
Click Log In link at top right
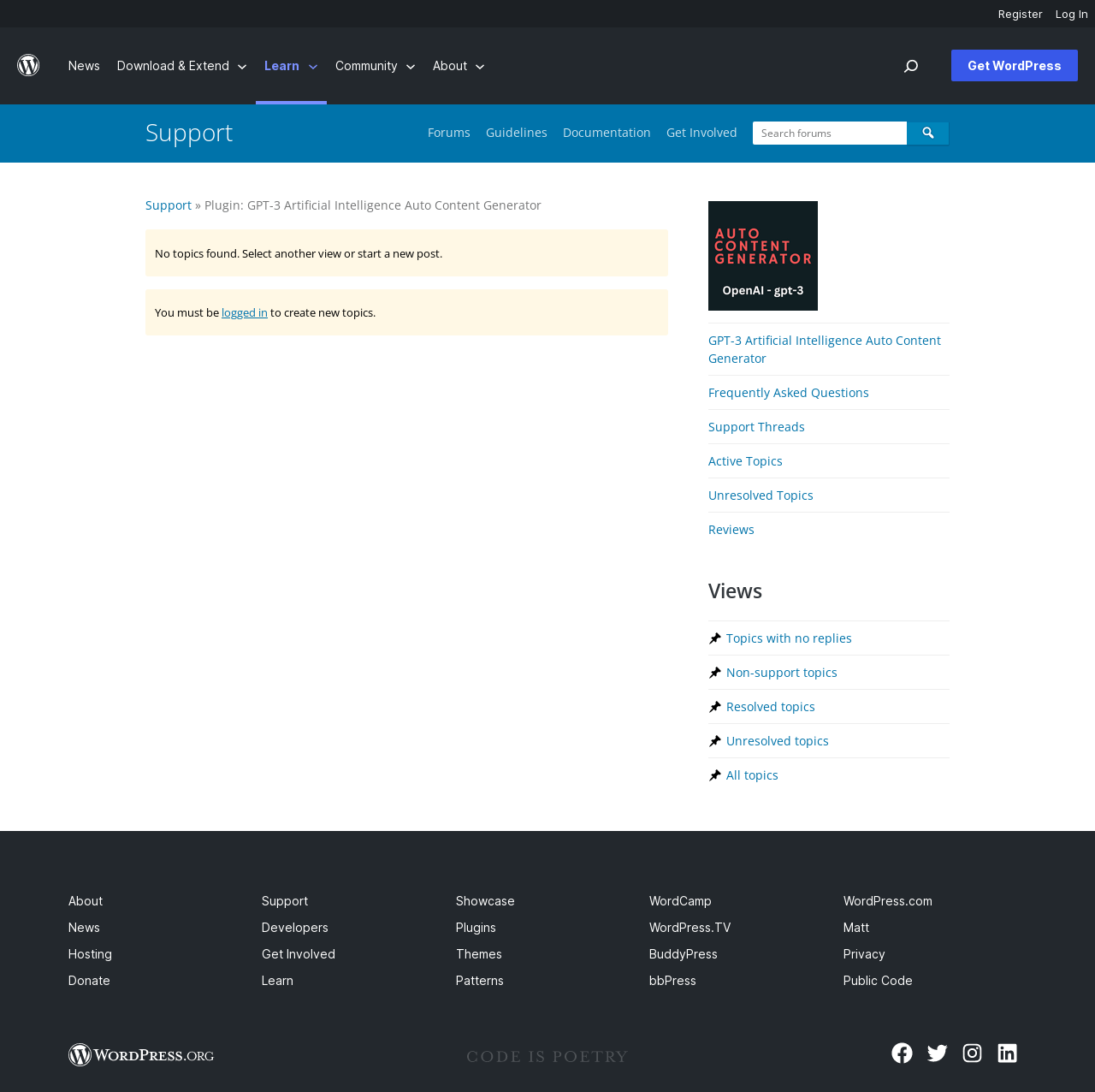pos(1072,14)
